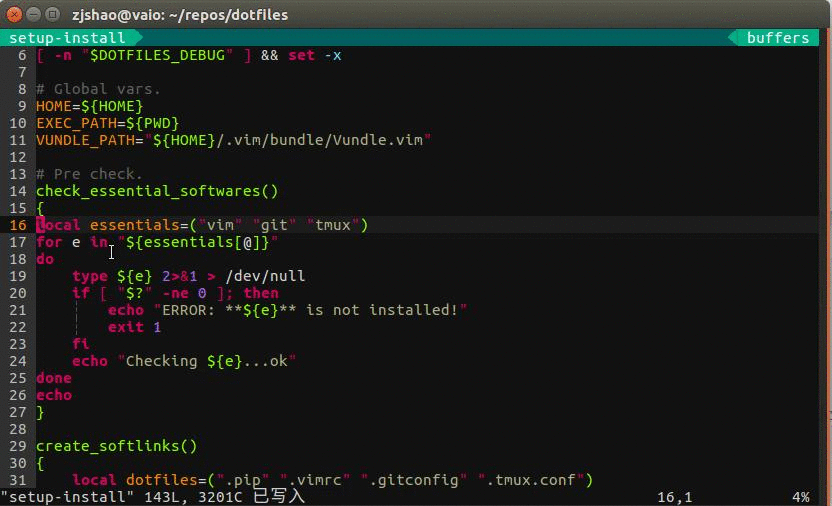
Task: Click the dotfiles array variable name
Action: [162, 480]
